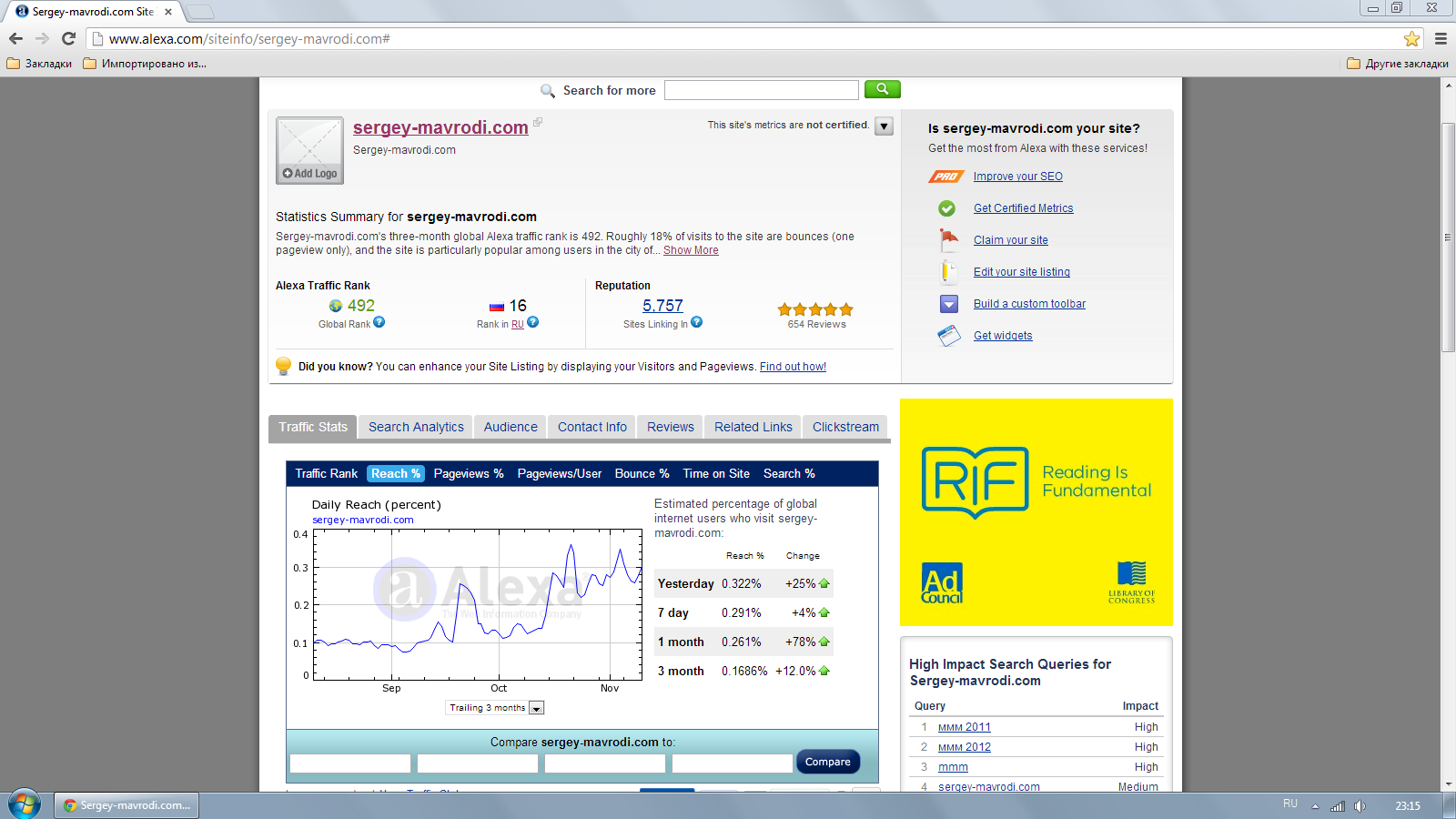The width and height of the screenshot is (1456, 819).
Task: Click the Compare button
Action: (x=828, y=762)
